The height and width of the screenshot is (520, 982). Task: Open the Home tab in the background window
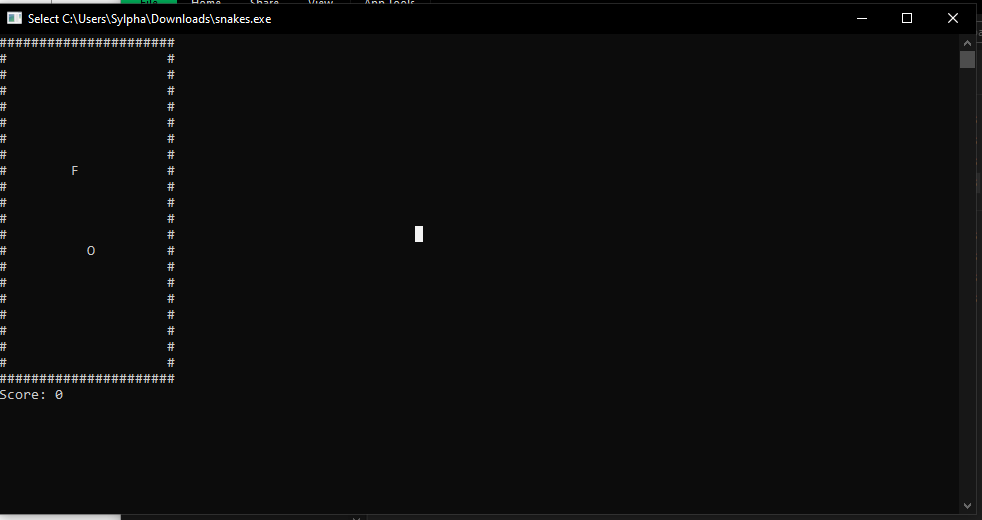pos(206,3)
